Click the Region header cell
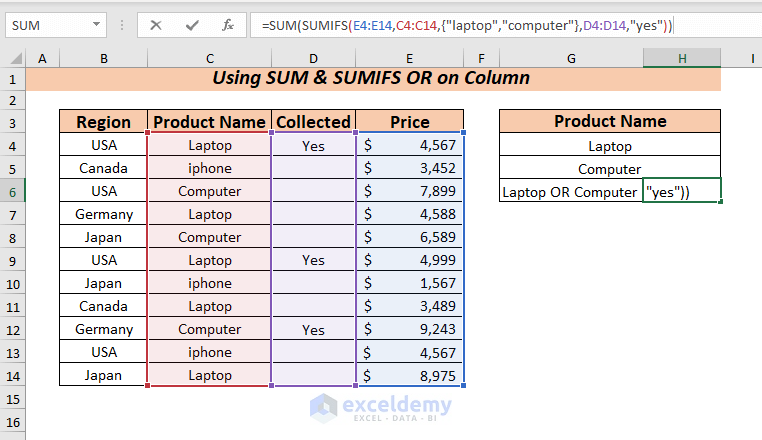 103,122
